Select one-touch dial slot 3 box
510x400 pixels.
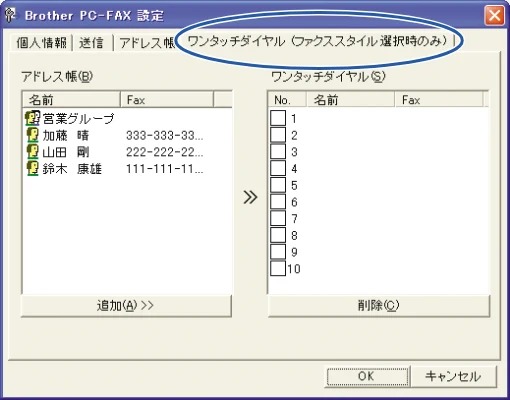click(x=278, y=151)
